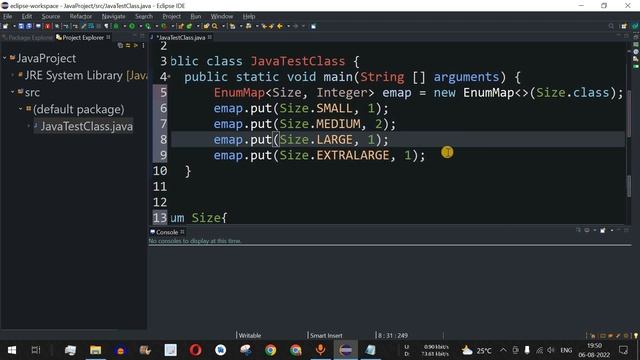Open Project Explorer view menu dots

coord(143,45)
